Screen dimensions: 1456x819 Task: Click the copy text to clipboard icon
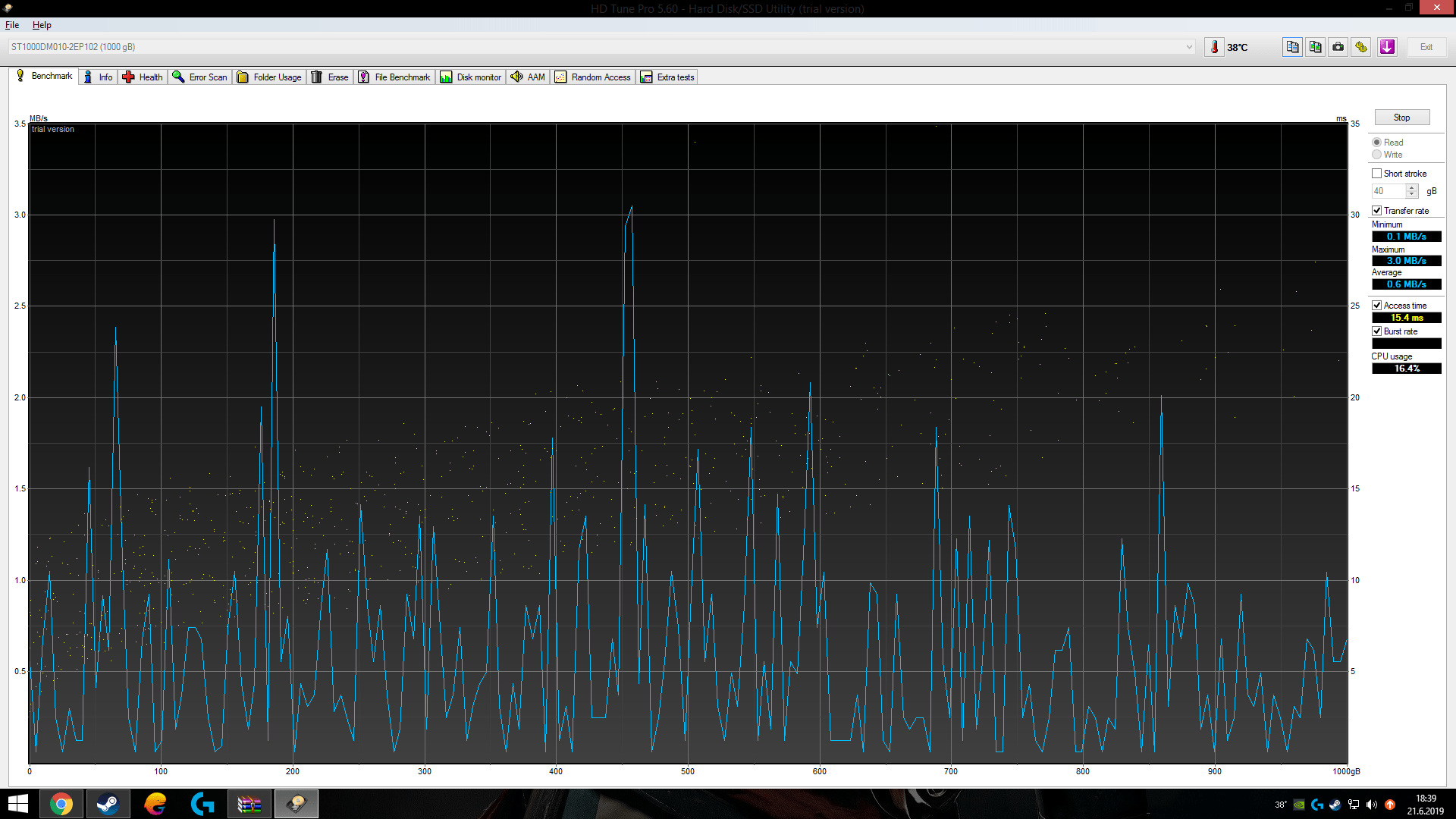coord(1292,47)
